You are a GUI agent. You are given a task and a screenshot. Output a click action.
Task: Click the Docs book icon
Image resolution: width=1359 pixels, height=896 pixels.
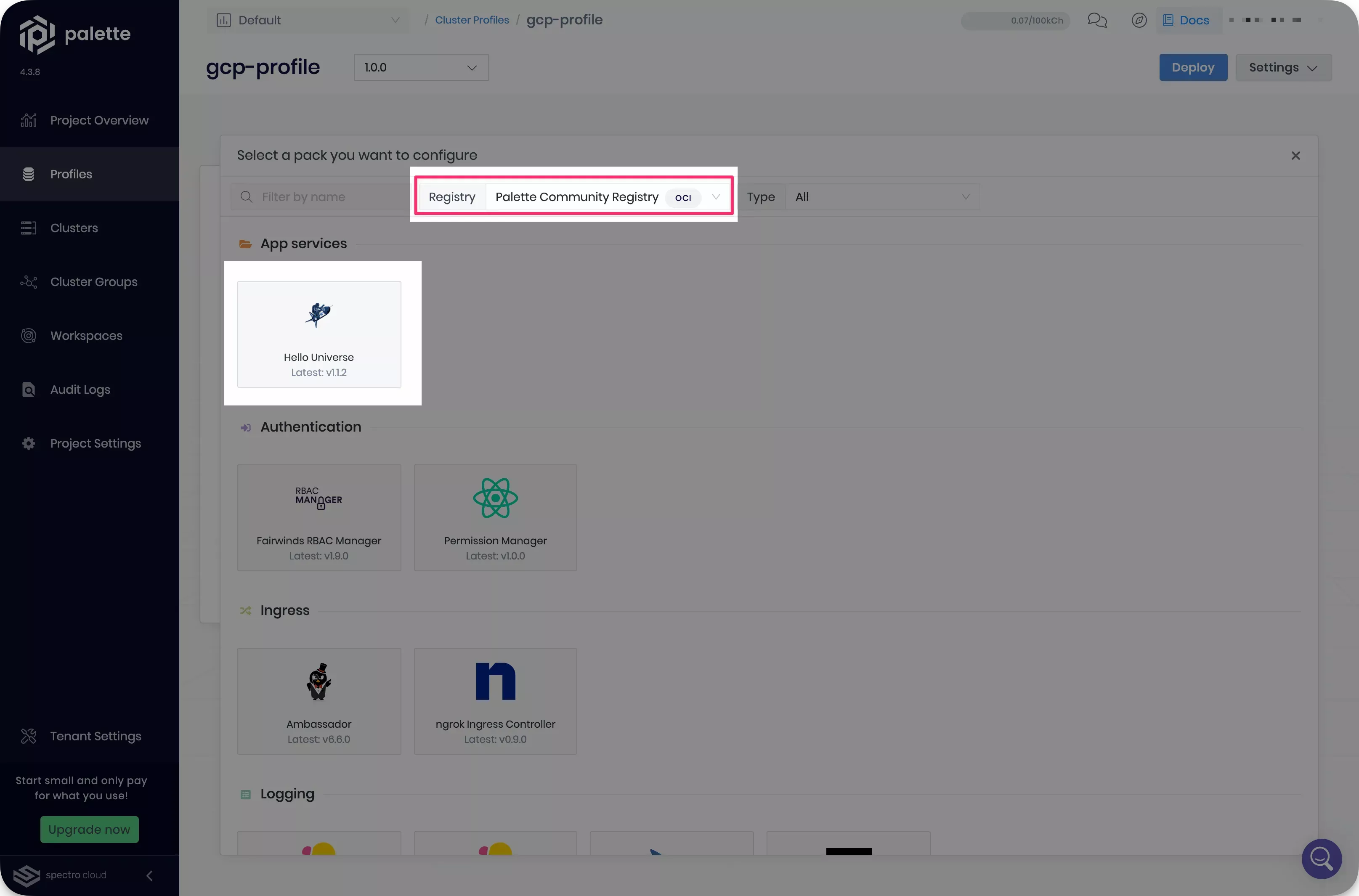[x=1168, y=21]
